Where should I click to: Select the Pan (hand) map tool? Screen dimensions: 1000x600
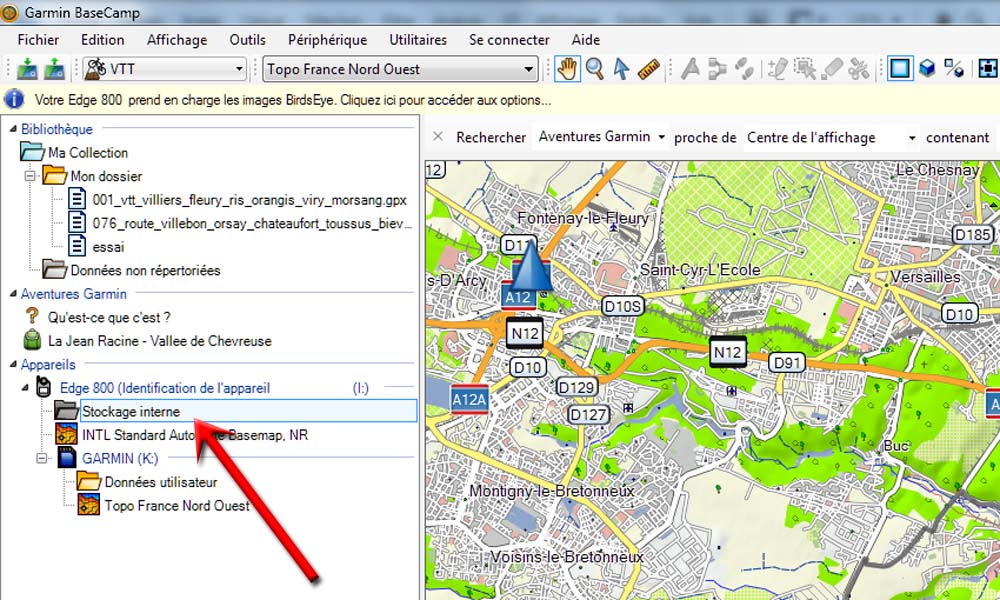[567, 69]
